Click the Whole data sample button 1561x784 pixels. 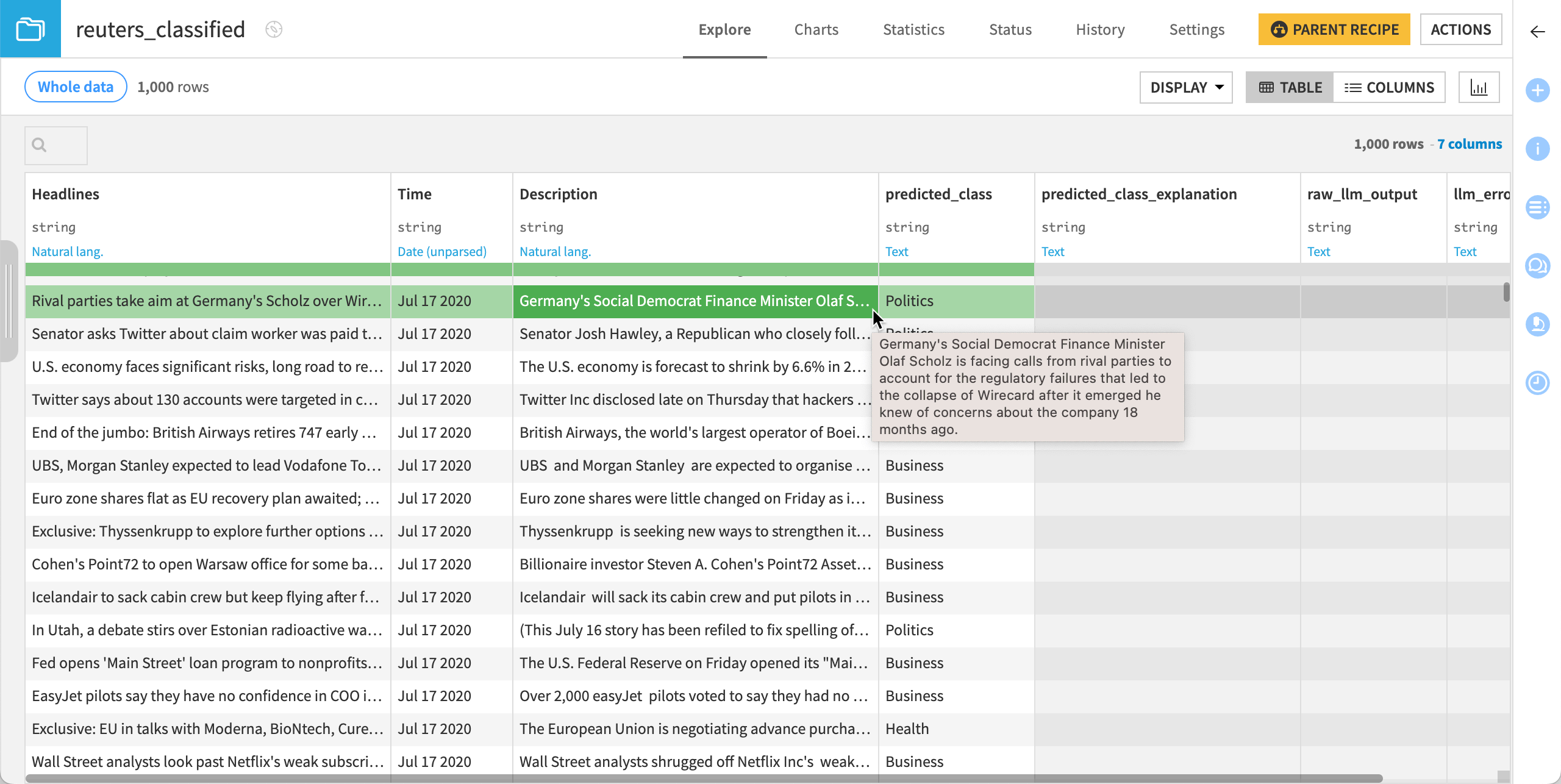[x=76, y=87]
